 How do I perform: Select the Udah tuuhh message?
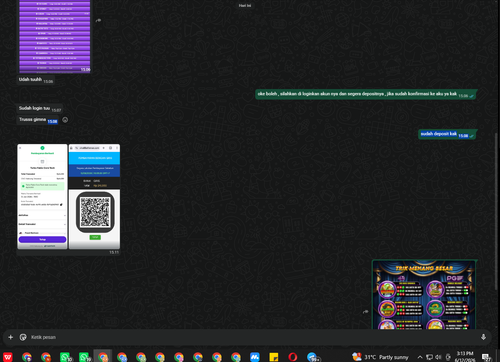(x=36, y=80)
